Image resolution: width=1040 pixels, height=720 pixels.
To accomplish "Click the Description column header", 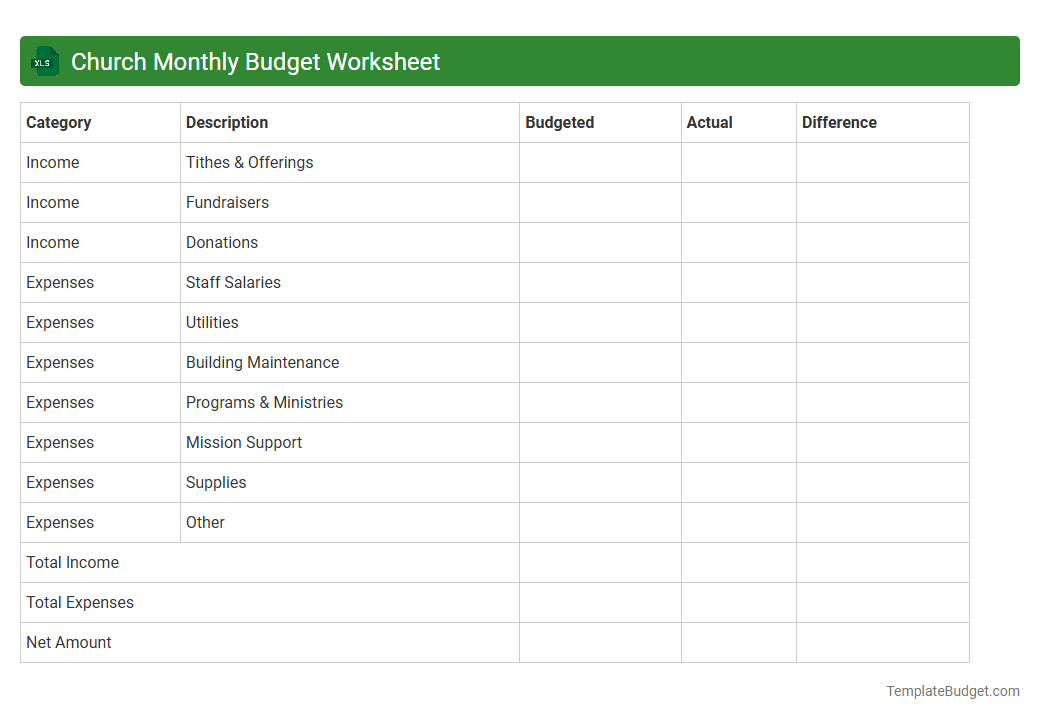I will click(227, 122).
